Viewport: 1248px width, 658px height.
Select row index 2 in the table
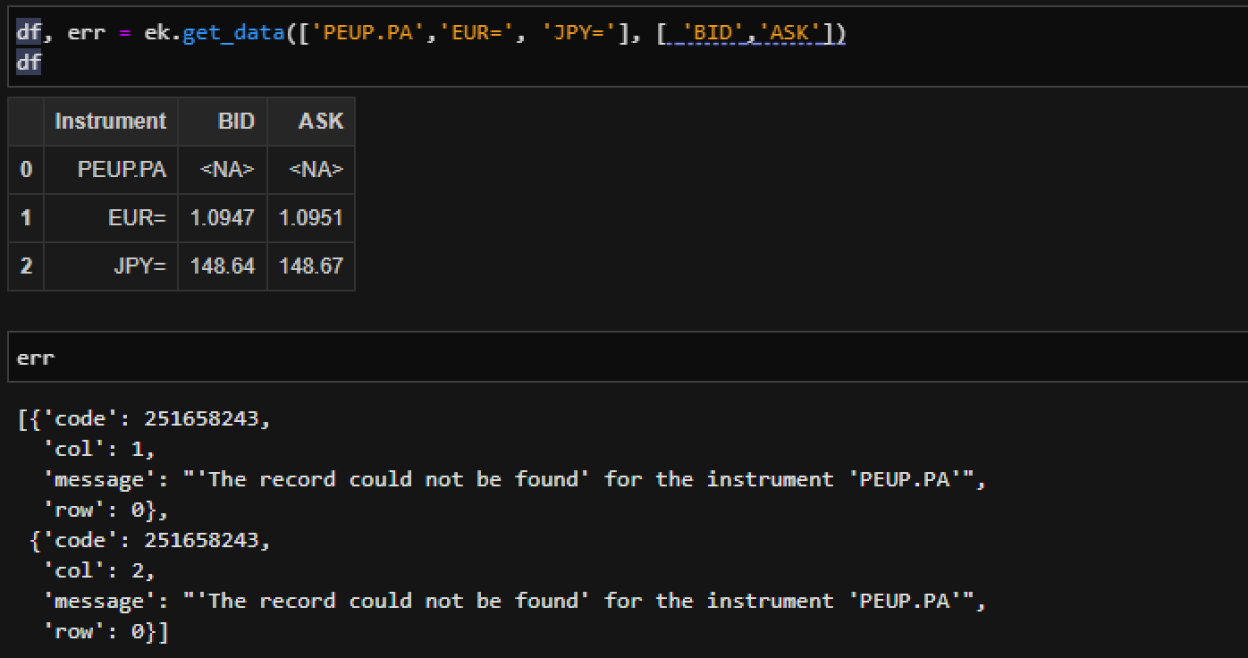26,266
